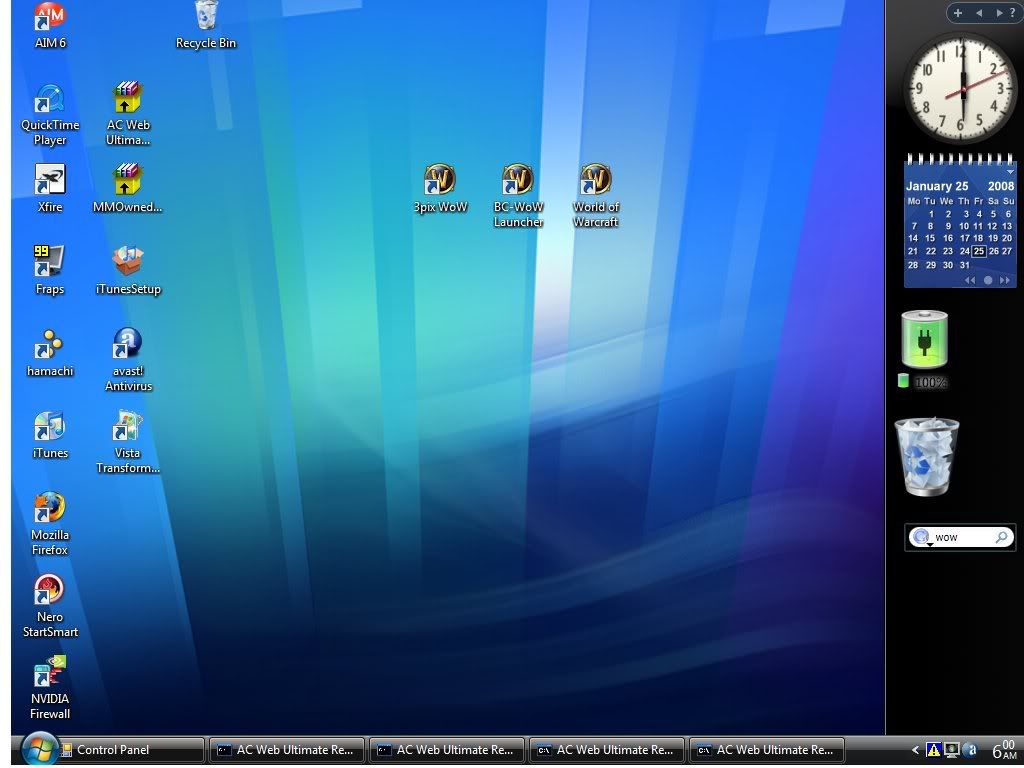
Task: Go to next sidebar gadget page
Action: click(x=998, y=13)
